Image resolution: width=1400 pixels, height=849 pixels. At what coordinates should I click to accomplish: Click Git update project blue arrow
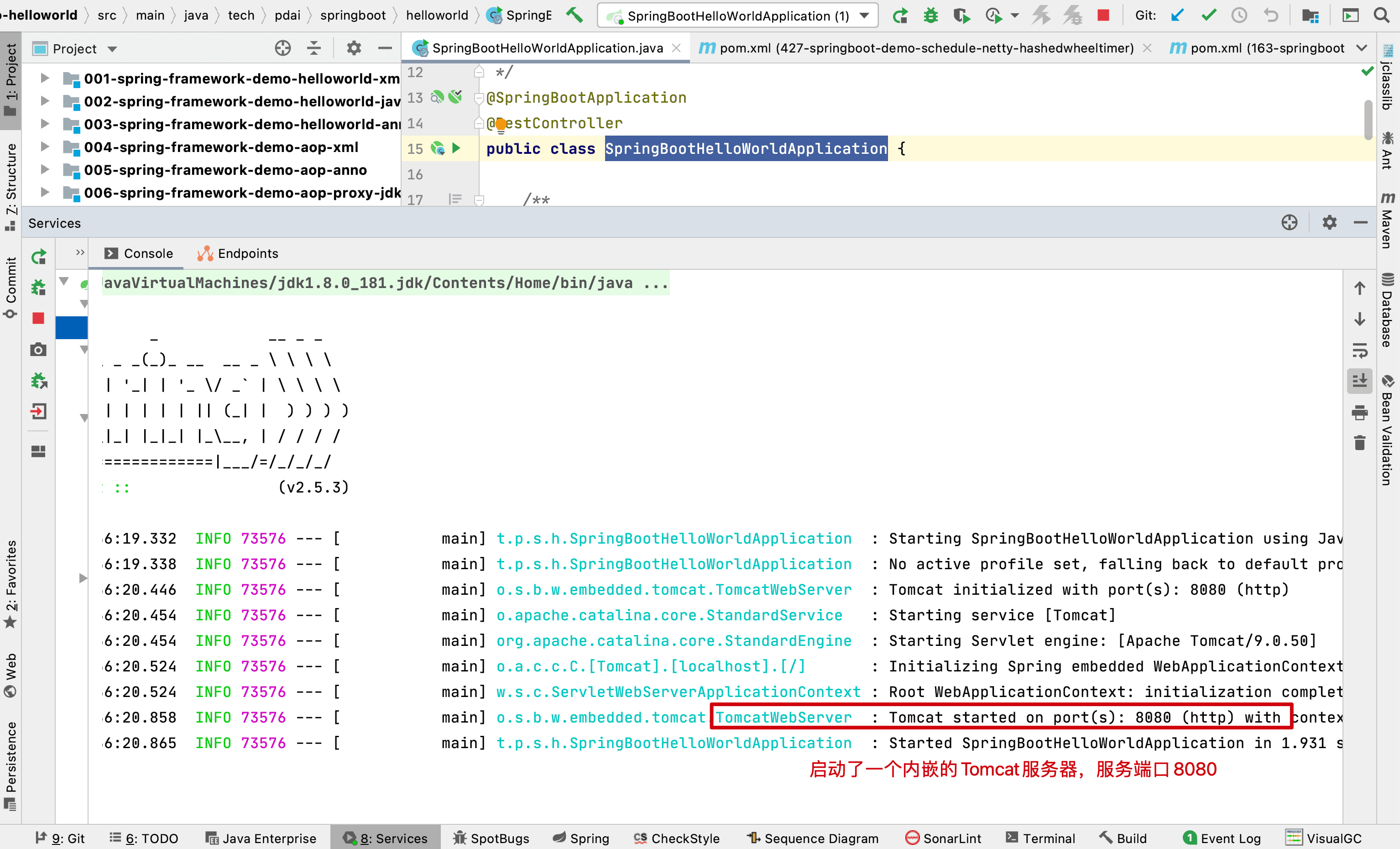point(1178,16)
